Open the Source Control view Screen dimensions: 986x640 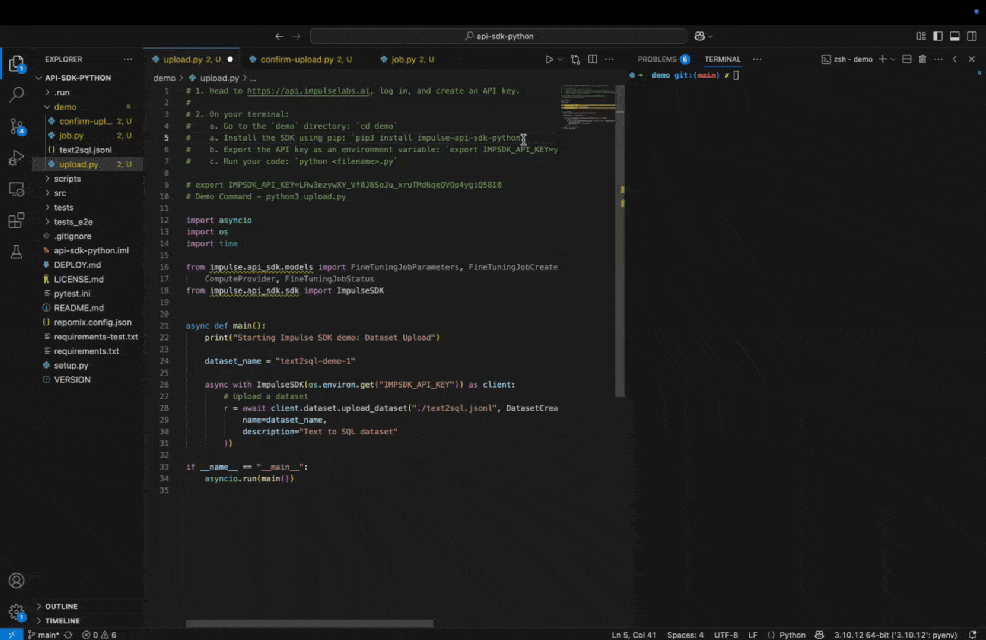point(16,126)
